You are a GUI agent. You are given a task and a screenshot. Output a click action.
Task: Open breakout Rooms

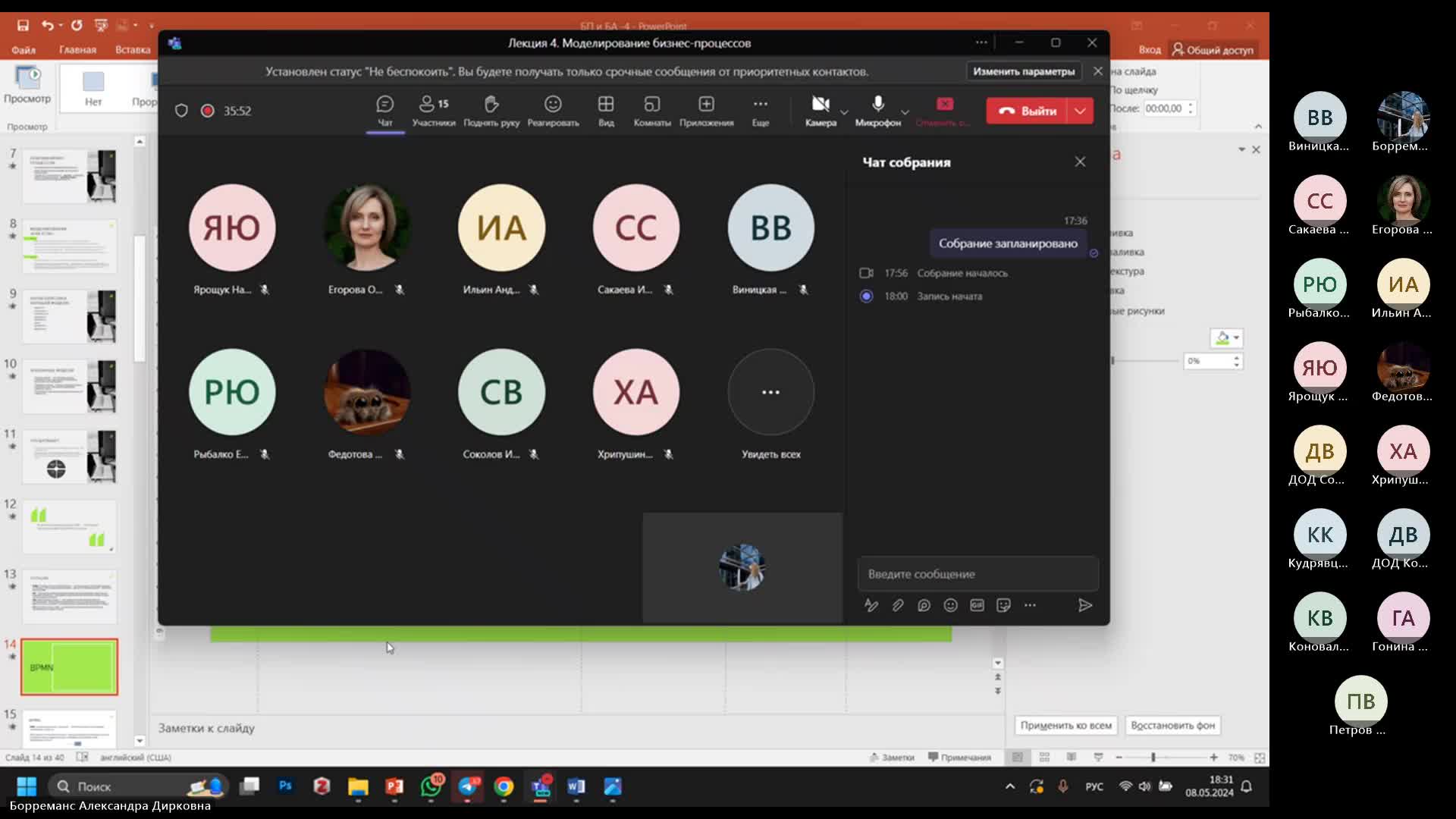coord(652,111)
